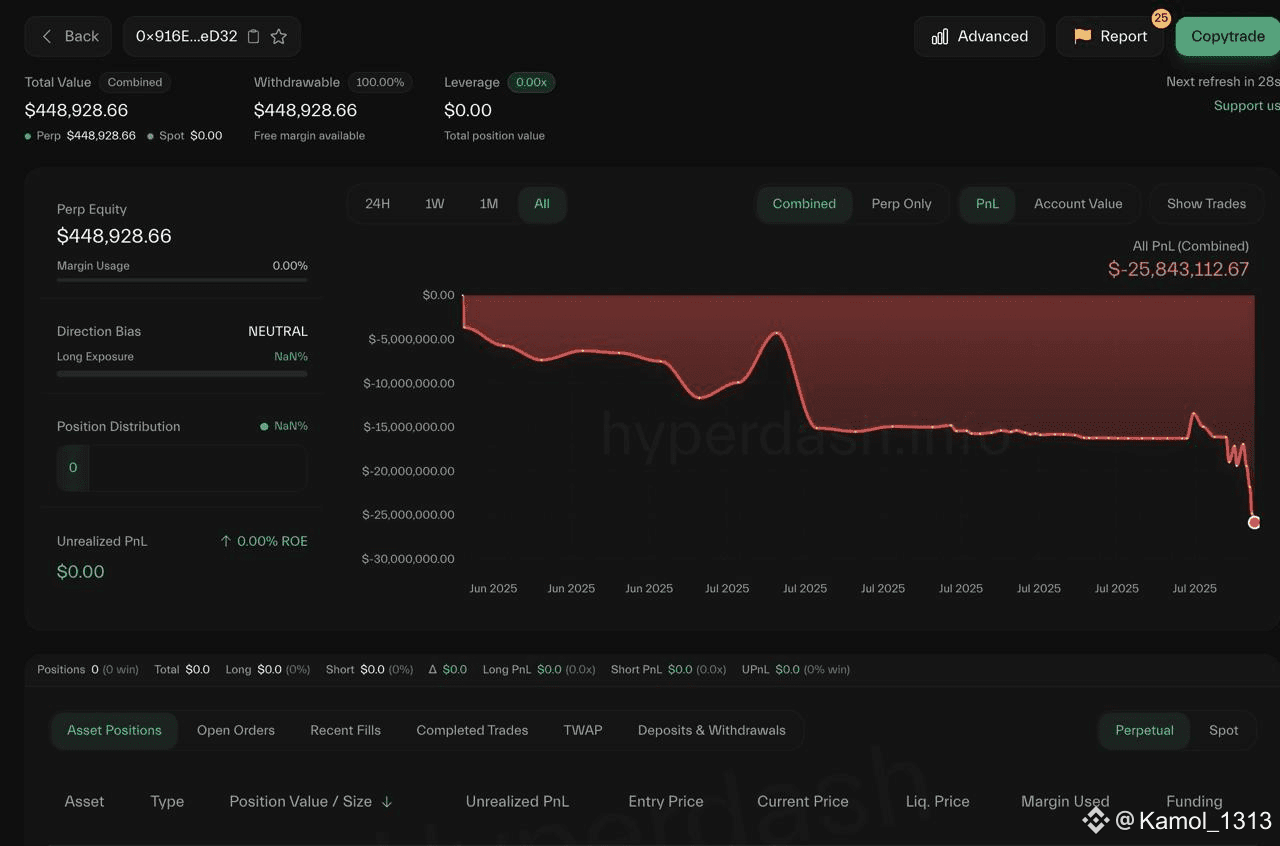The height and width of the screenshot is (846, 1280).
Task: Open the Report dialog
Action: pos(1110,36)
